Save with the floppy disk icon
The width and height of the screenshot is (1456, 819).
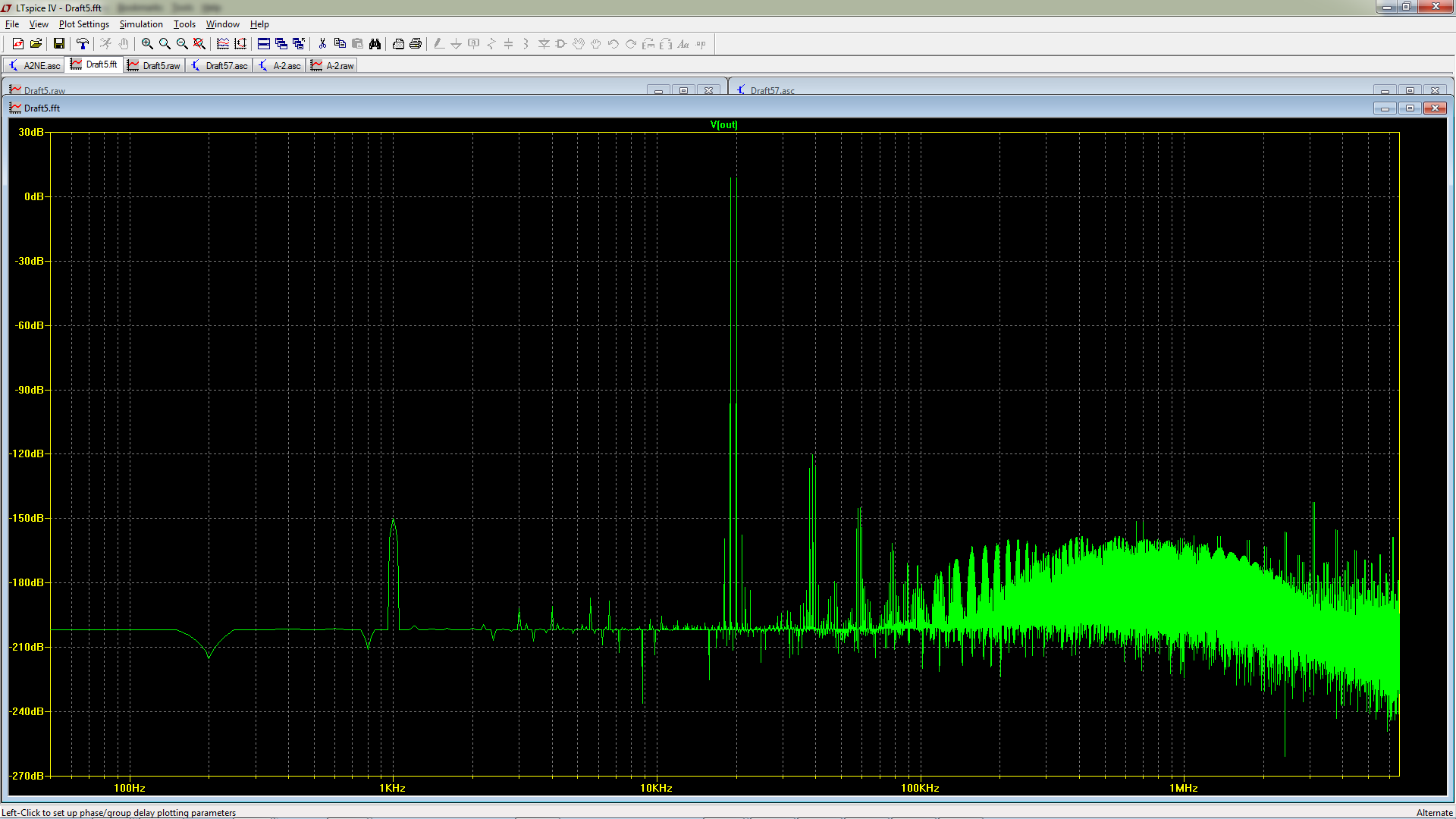pyautogui.click(x=58, y=44)
